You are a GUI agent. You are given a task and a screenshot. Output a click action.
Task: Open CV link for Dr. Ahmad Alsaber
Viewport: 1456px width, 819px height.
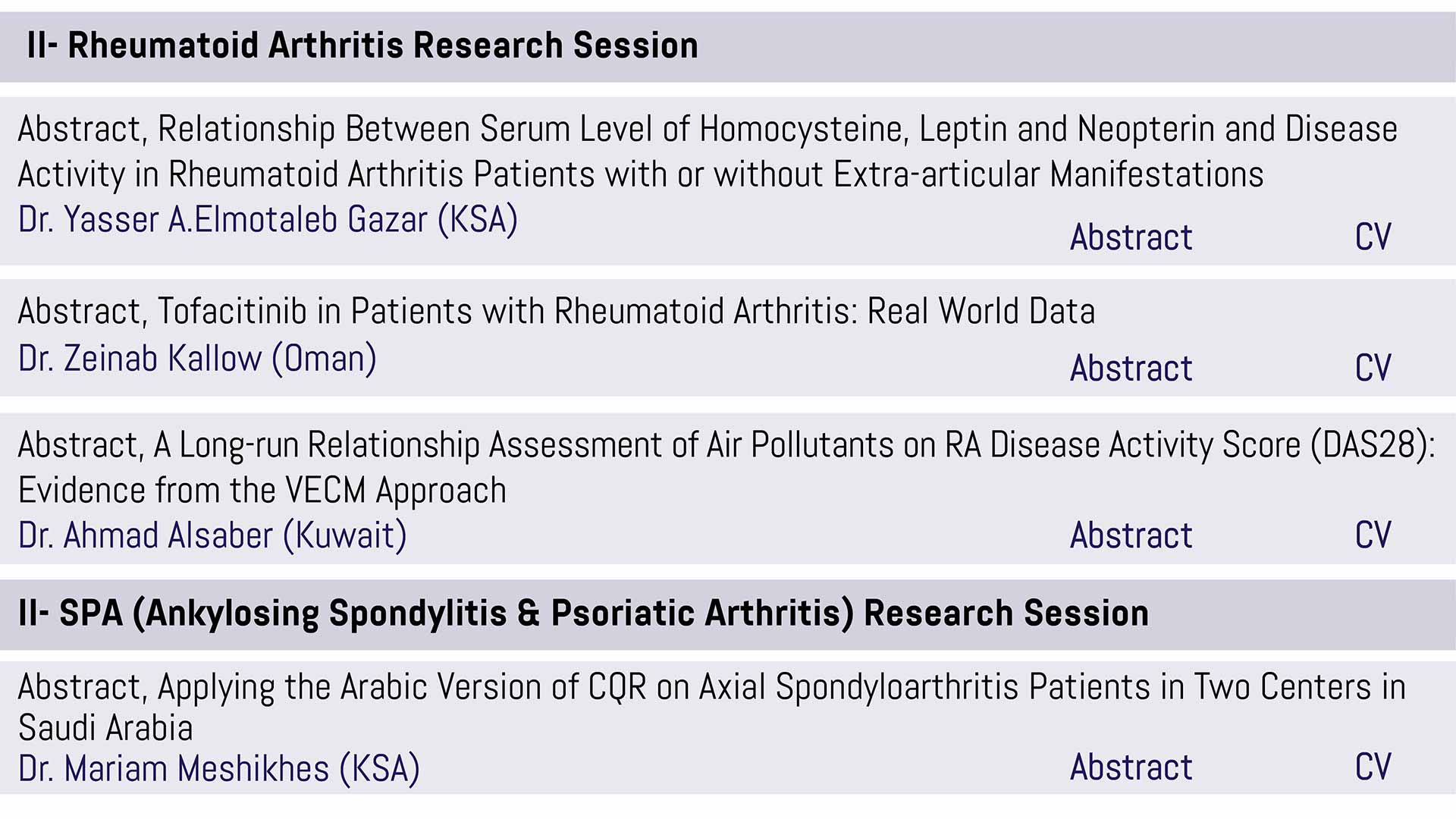click(1373, 535)
